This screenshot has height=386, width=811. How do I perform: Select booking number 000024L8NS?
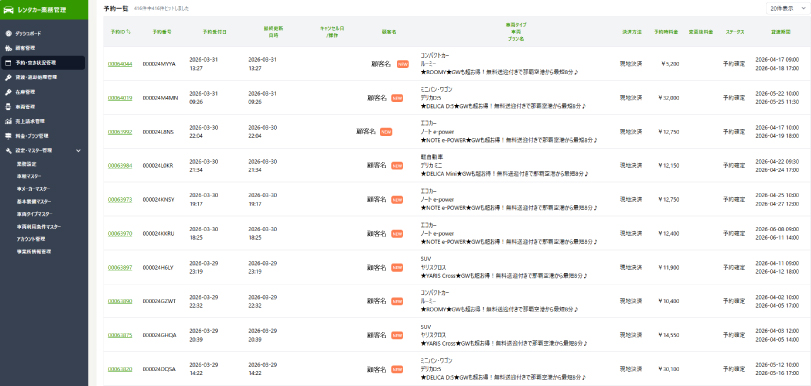pyautogui.click(x=158, y=132)
